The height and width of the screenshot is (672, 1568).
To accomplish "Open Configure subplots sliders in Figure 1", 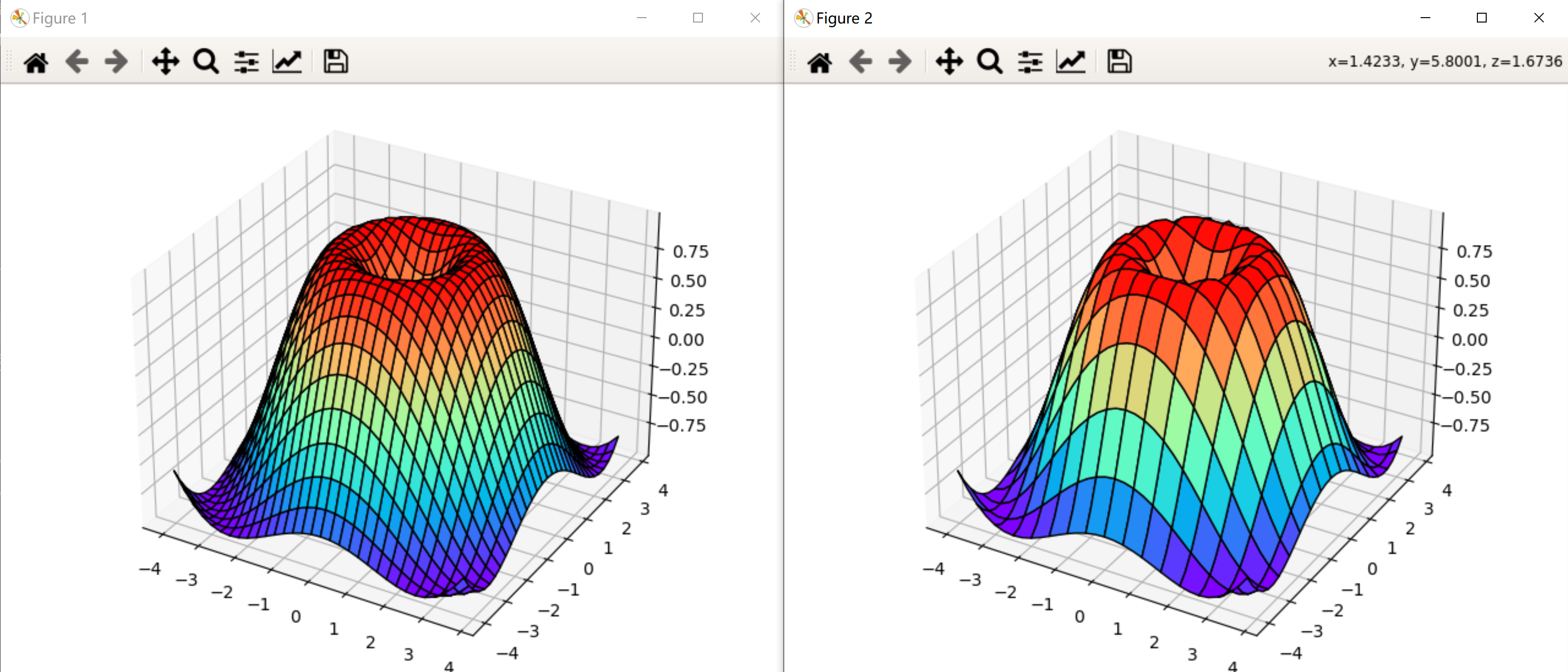I will pyautogui.click(x=246, y=62).
